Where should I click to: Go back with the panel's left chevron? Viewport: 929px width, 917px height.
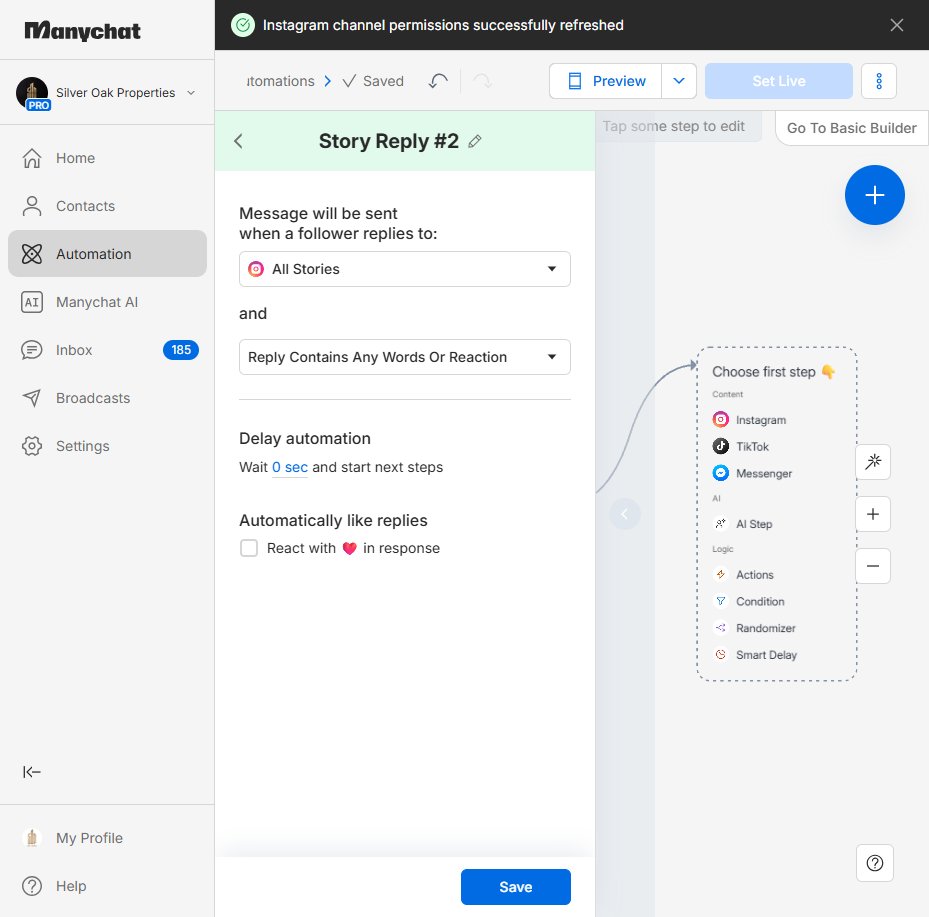238,141
